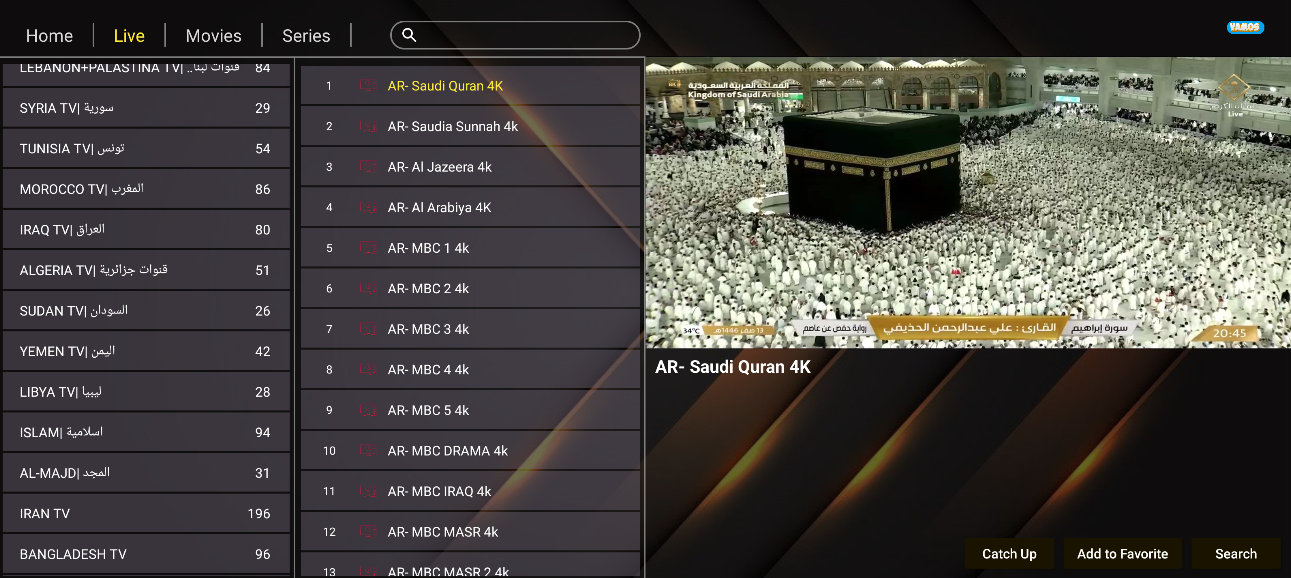The image size is (1291, 578).
Task: Open the SUDAN TV category
Action: pyautogui.click(x=145, y=311)
